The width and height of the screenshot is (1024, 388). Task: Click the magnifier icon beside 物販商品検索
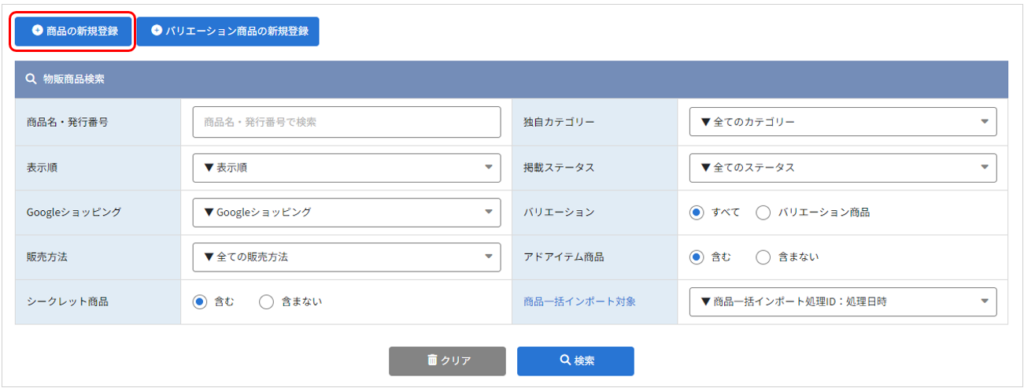(30, 80)
